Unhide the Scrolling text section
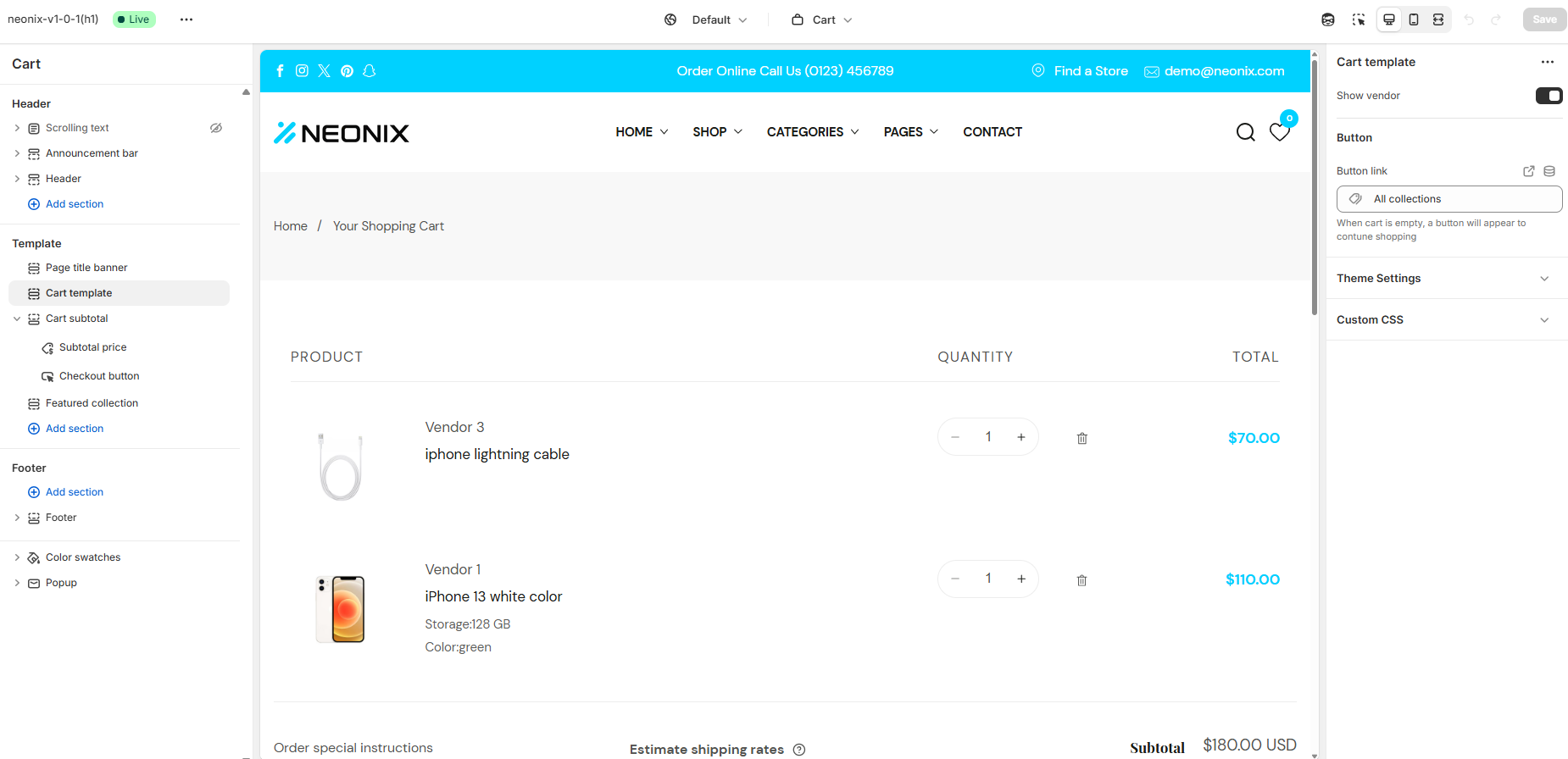This screenshot has width=1568, height=759. tap(216, 128)
